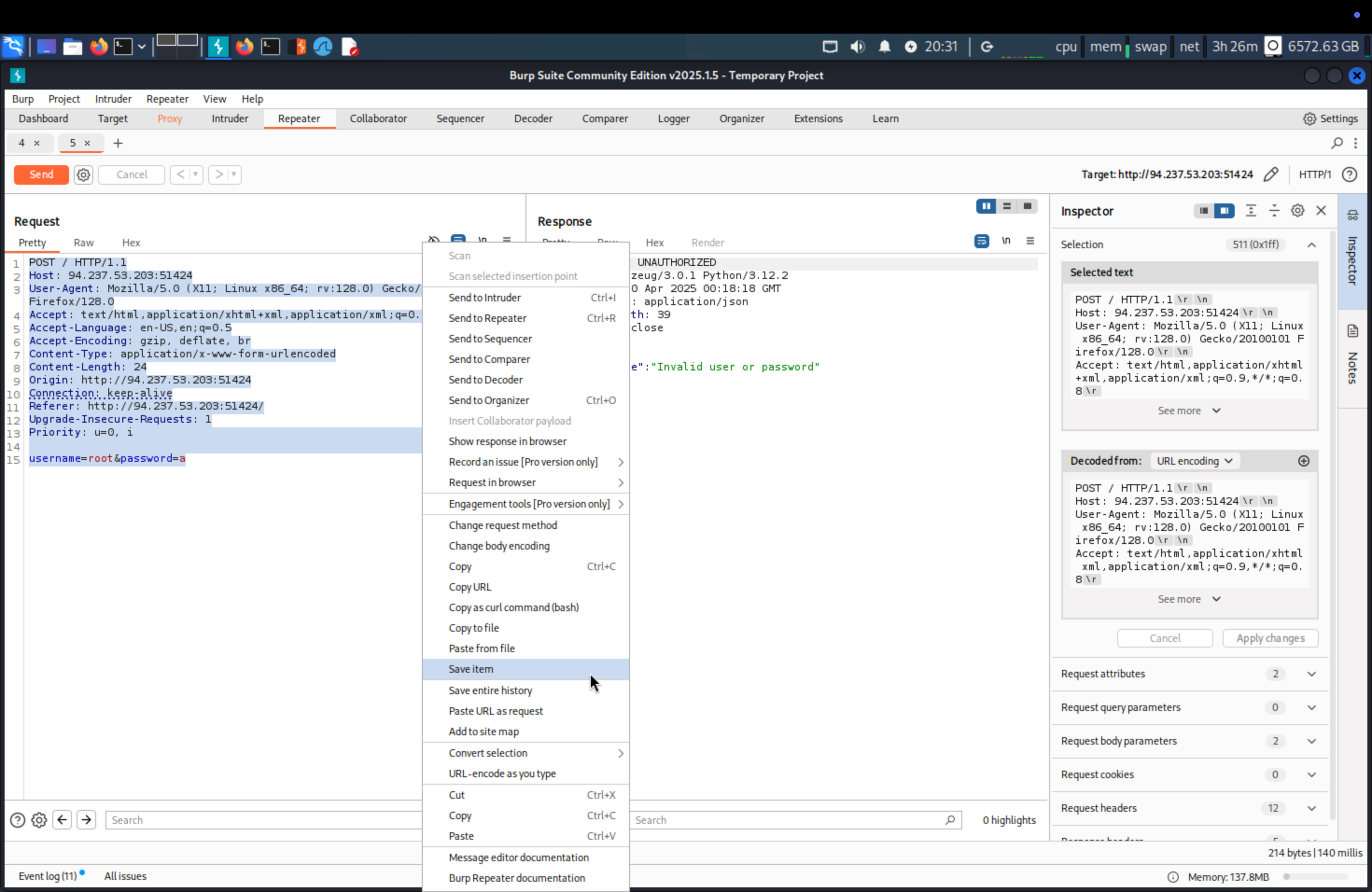Click the orange Send button
1372x892 pixels.
[41, 174]
